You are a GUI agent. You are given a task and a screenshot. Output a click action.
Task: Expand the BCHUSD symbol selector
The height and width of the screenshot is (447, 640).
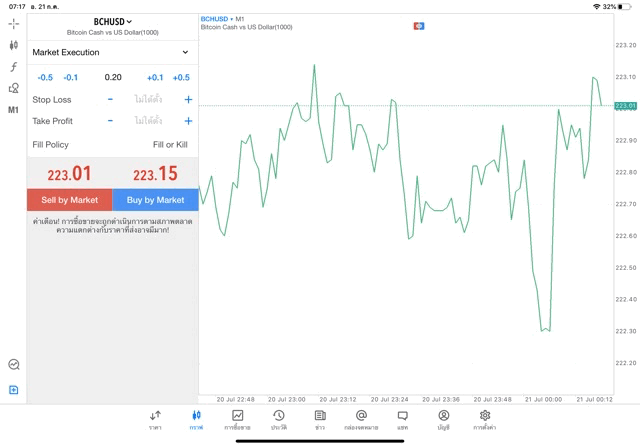112,22
